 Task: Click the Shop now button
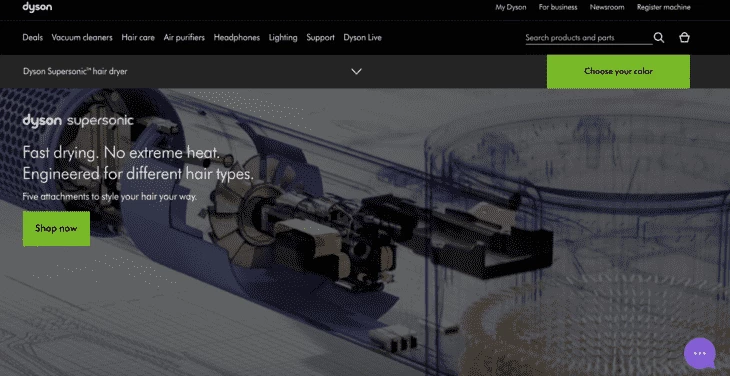click(x=56, y=228)
